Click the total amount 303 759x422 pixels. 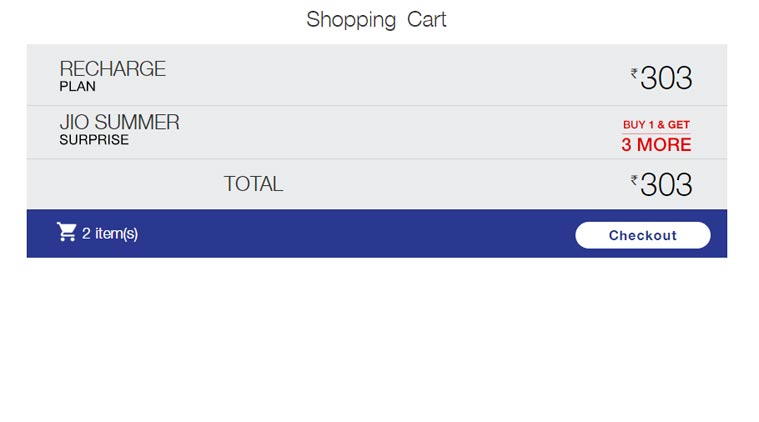point(666,185)
